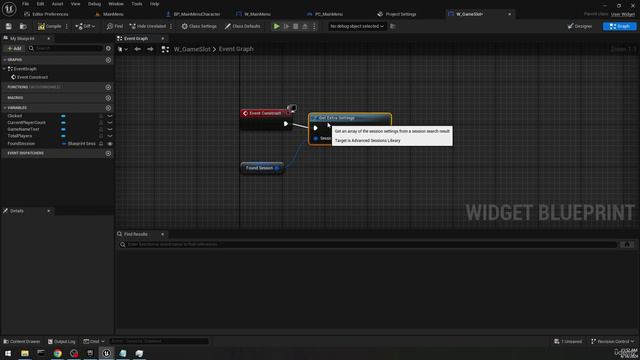Screen dimensions: 640x360
Task: Toggle visibility eye of GameNameText variable
Action: [x=109, y=129]
